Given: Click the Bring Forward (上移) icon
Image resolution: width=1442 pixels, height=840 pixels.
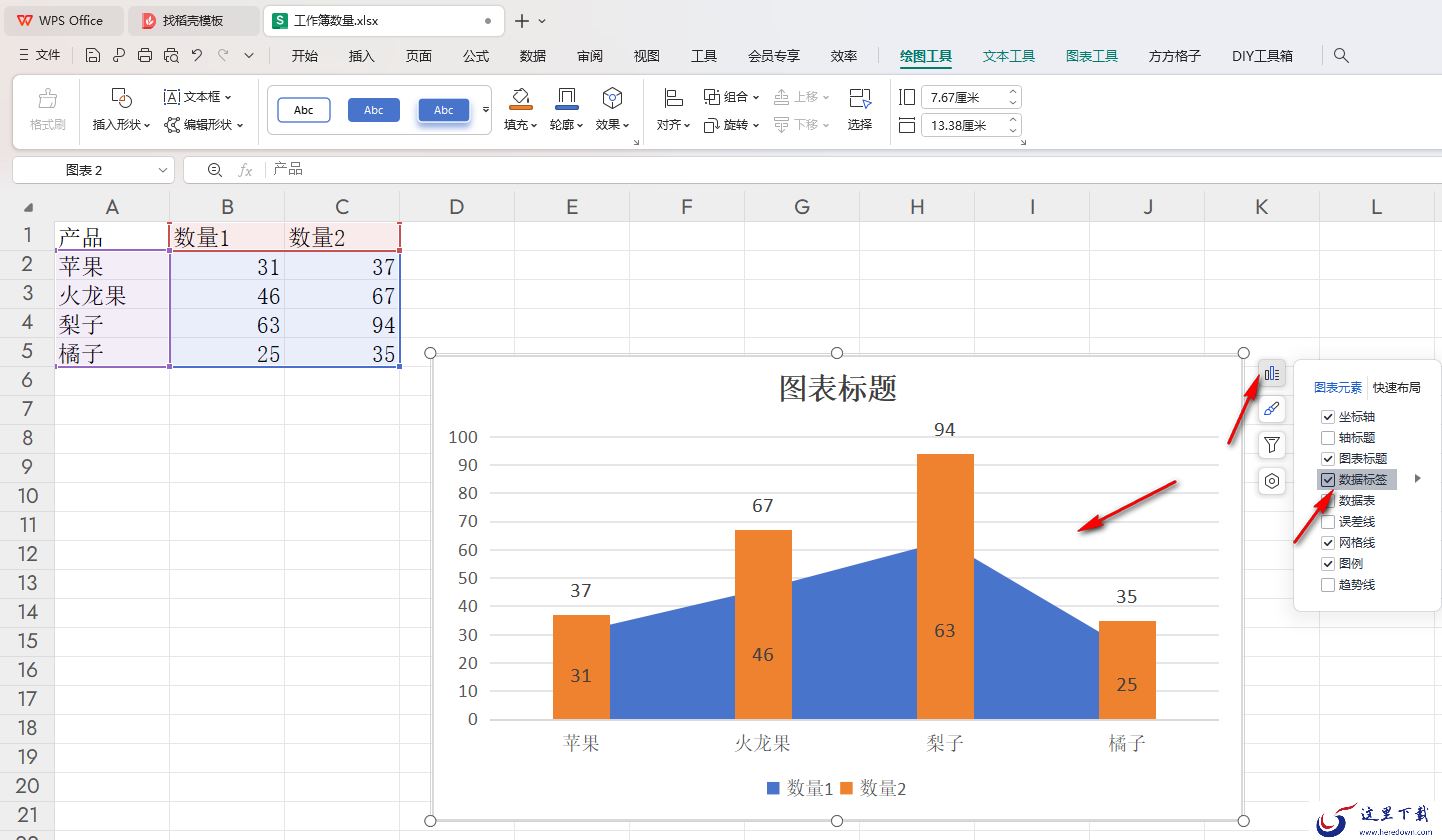Looking at the screenshot, I should pyautogui.click(x=782, y=97).
